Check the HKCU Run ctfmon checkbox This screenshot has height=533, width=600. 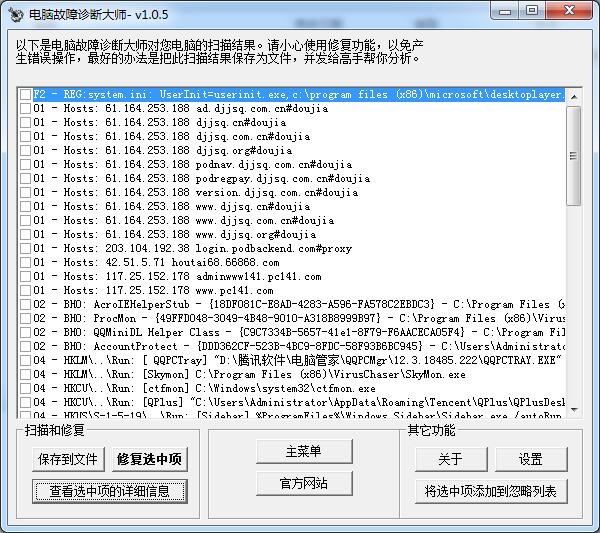point(26,388)
